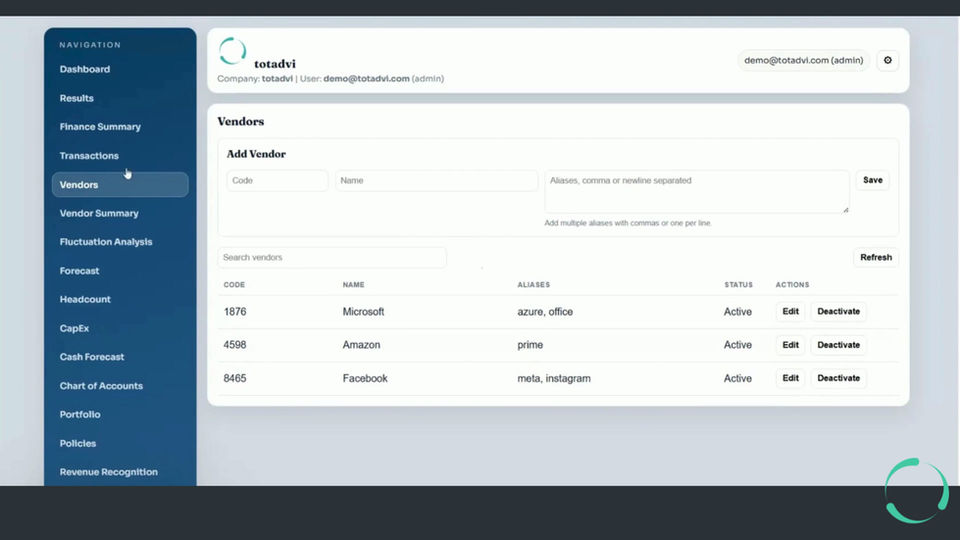Click the aliases 'meta, instagram'

[x=554, y=378]
